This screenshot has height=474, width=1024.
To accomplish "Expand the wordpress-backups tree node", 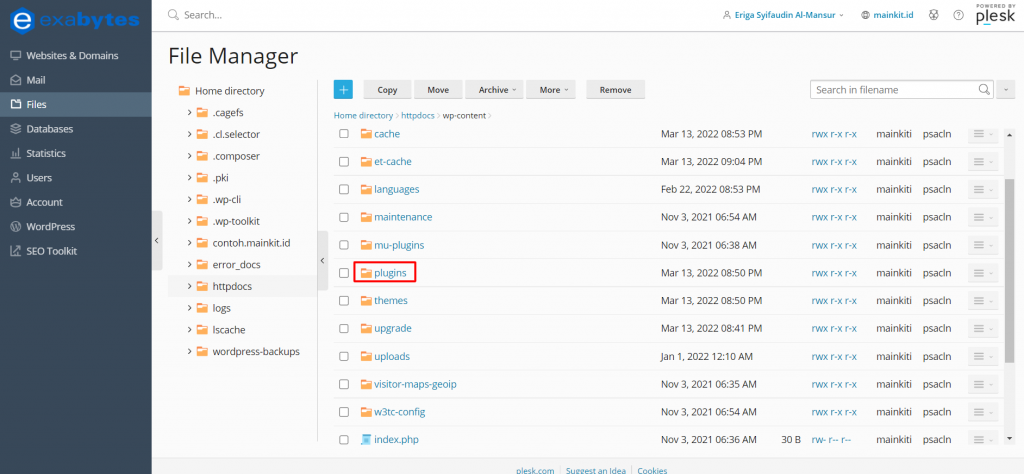I will pyautogui.click(x=189, y=351).
